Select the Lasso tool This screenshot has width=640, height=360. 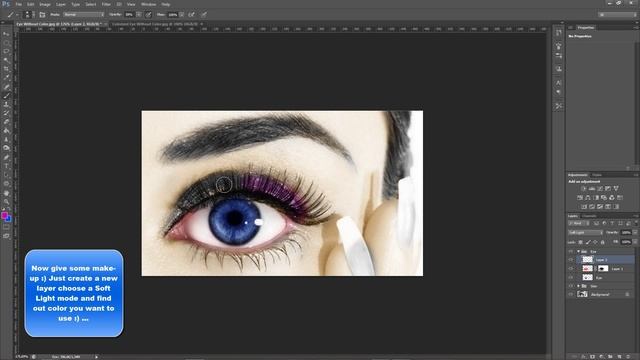(6, 51)
